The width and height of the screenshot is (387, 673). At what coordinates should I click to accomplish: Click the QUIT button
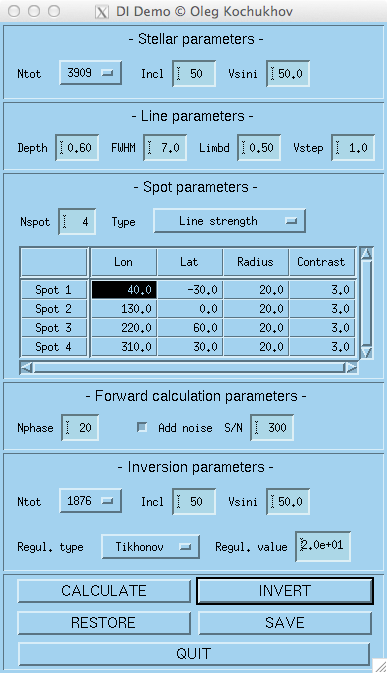pos(194,654)
